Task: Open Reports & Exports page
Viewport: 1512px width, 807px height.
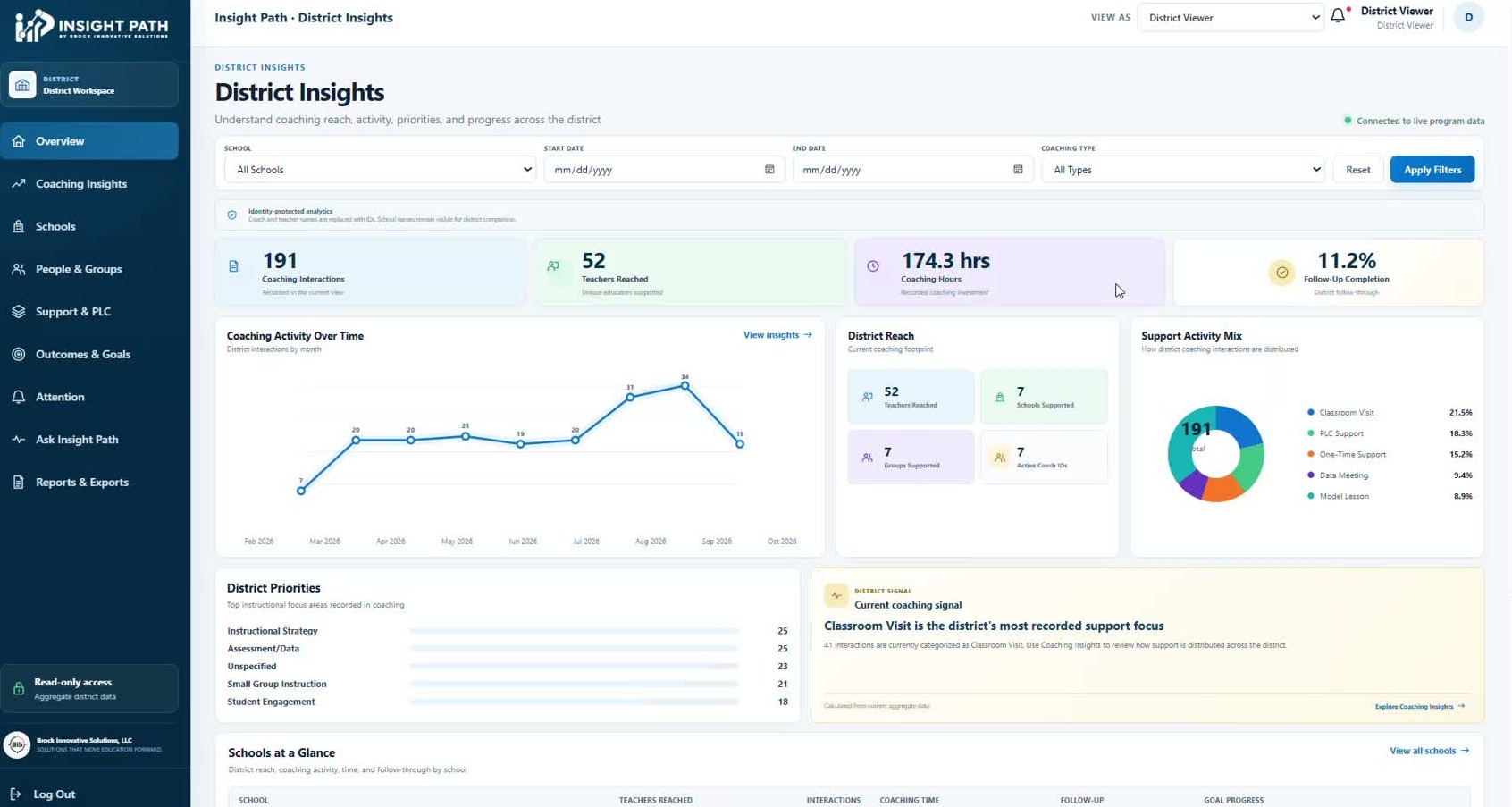Action: tap(89, 483)
